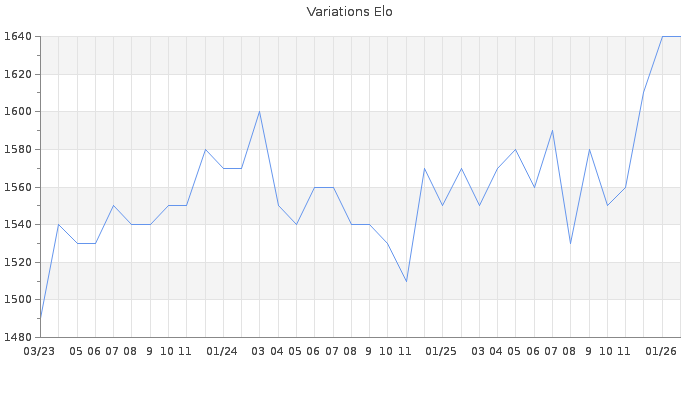Click the 1480 y-axis label

pos(18,337)
